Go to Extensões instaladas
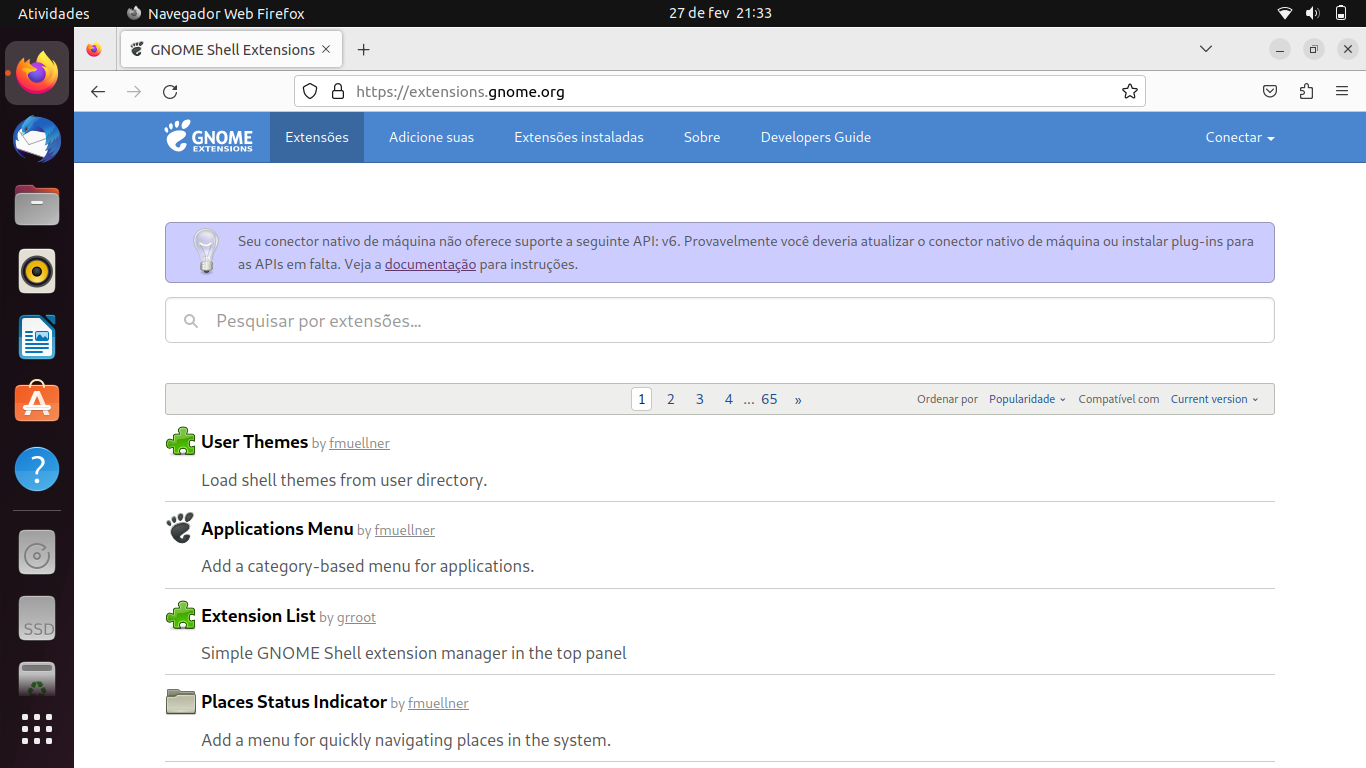1366x768 pixels. click(579, 137)
